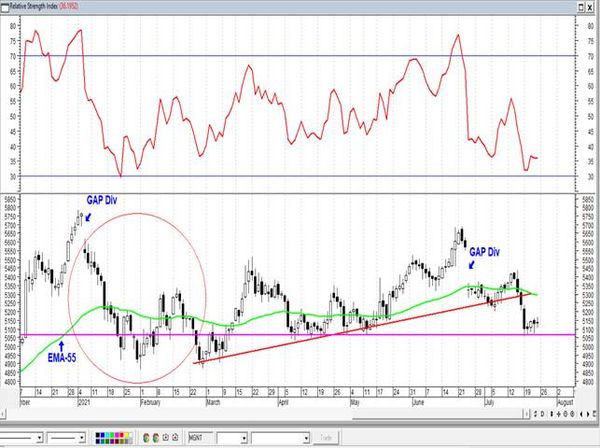Click the four-way crosshair icon
Viewport: 600px width, 448px height.
(x=559, y=414)
